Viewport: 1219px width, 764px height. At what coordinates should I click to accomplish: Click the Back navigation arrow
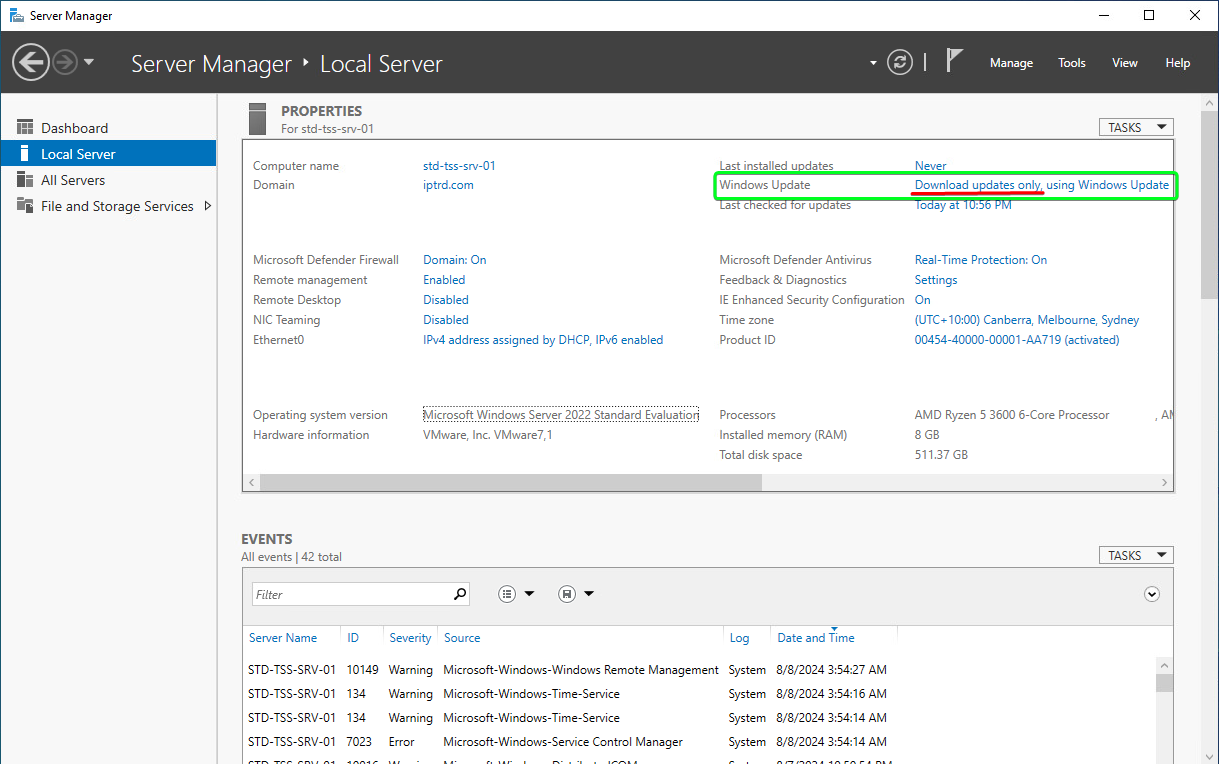pyautogui.click(x=30, y=62)
